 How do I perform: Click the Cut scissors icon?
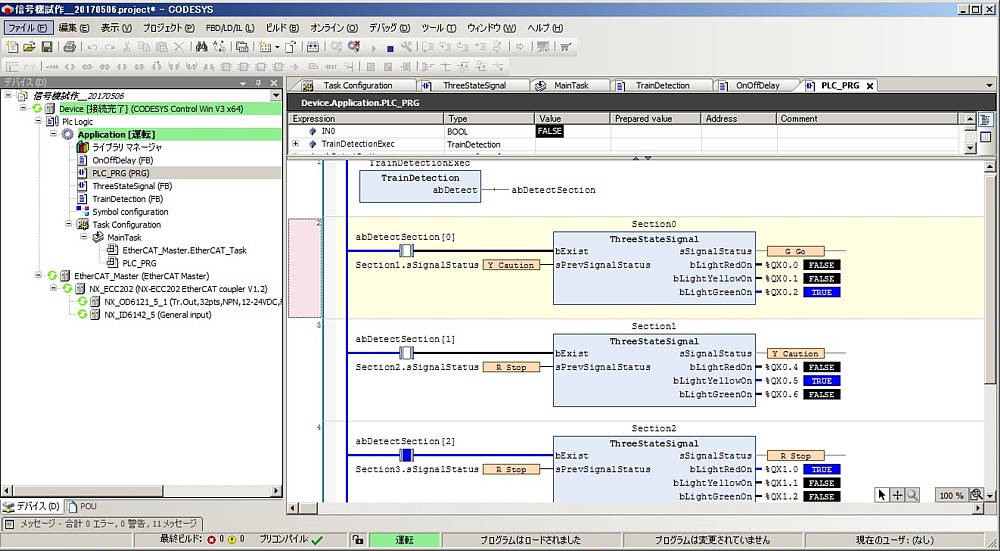(127, 47)
